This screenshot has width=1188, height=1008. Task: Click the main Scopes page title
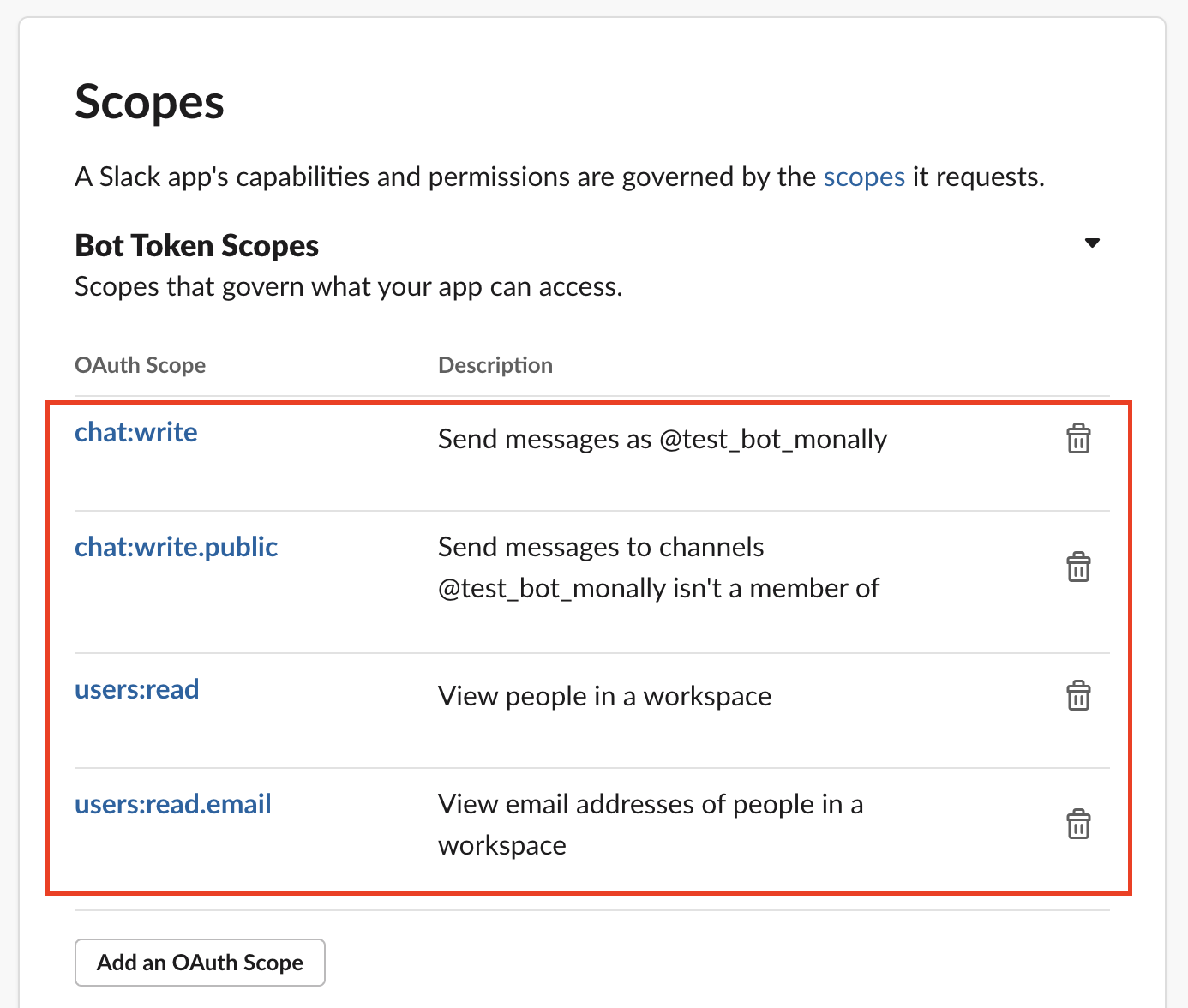coord(149,103)
